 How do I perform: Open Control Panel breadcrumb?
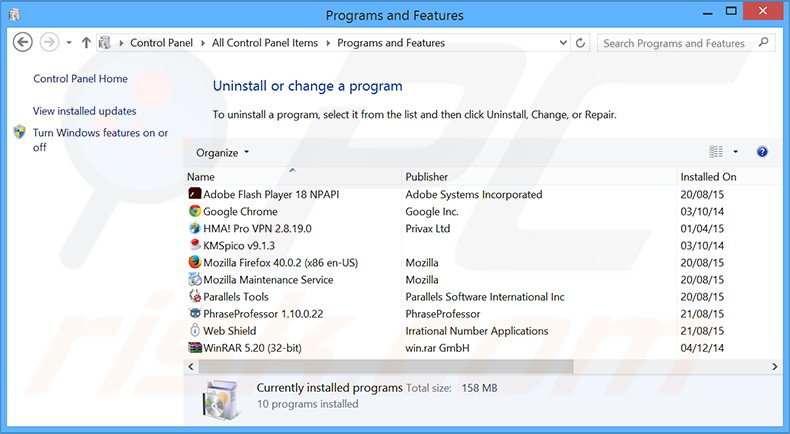click(161, 43)
